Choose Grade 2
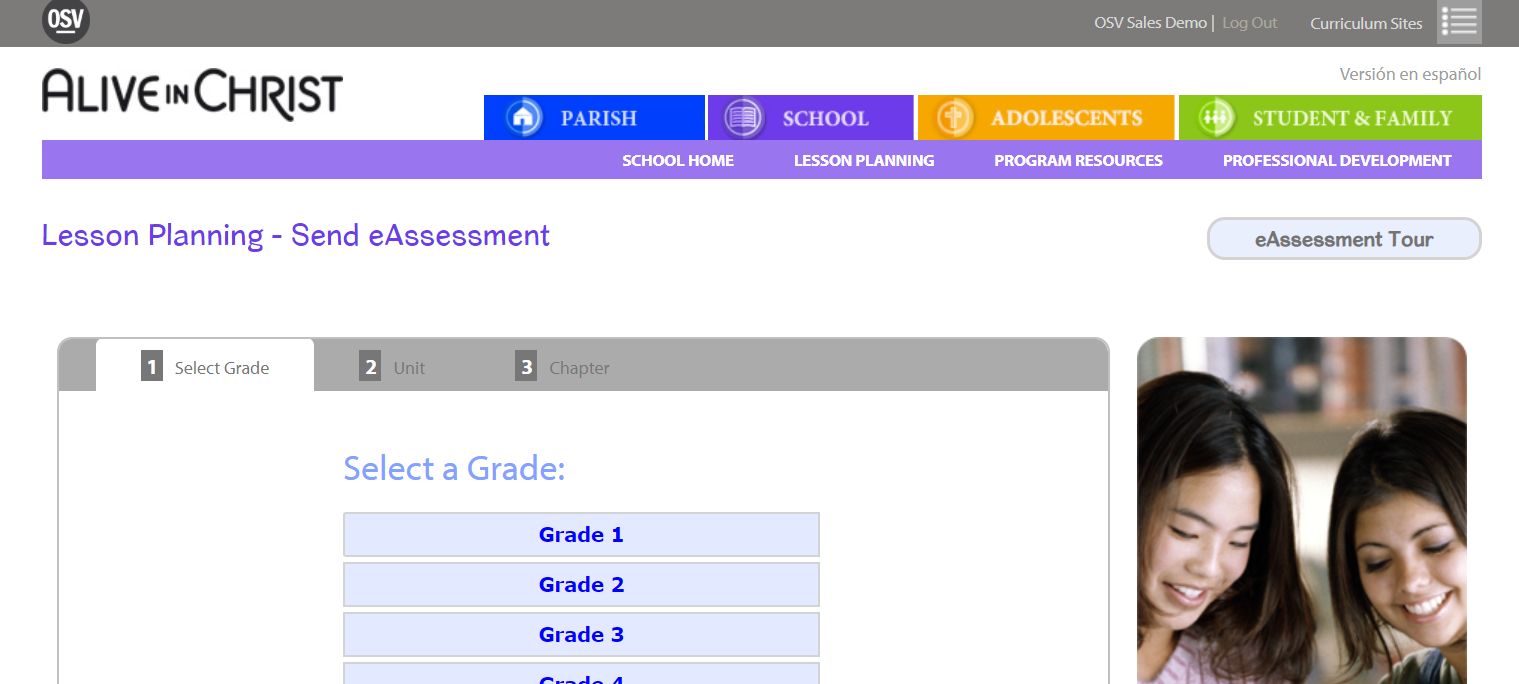Image resolution: width=1519 pixels, height=684 pixels. pyautogui.click(x=581, y=584)
